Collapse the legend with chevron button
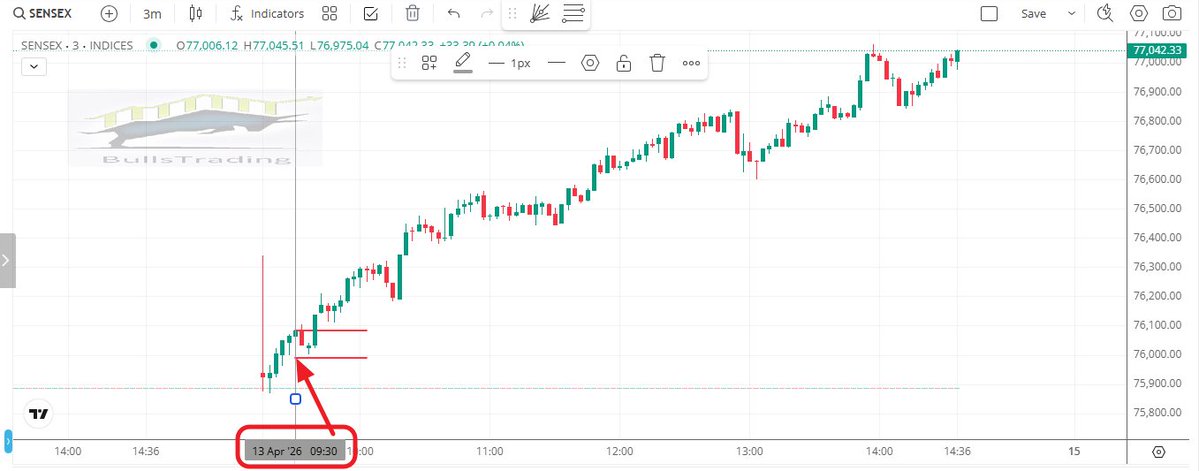This screenshot has height=471, width=1199. pos(35,67)
